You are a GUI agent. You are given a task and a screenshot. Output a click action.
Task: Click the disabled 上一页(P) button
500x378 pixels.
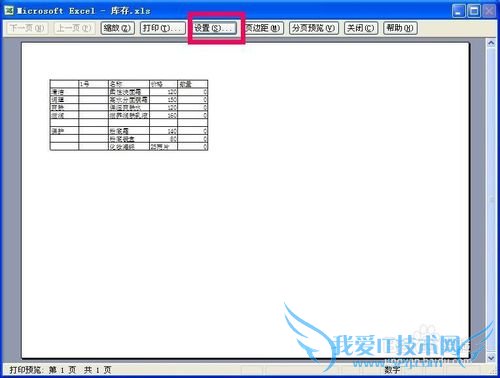coord(75,28)
